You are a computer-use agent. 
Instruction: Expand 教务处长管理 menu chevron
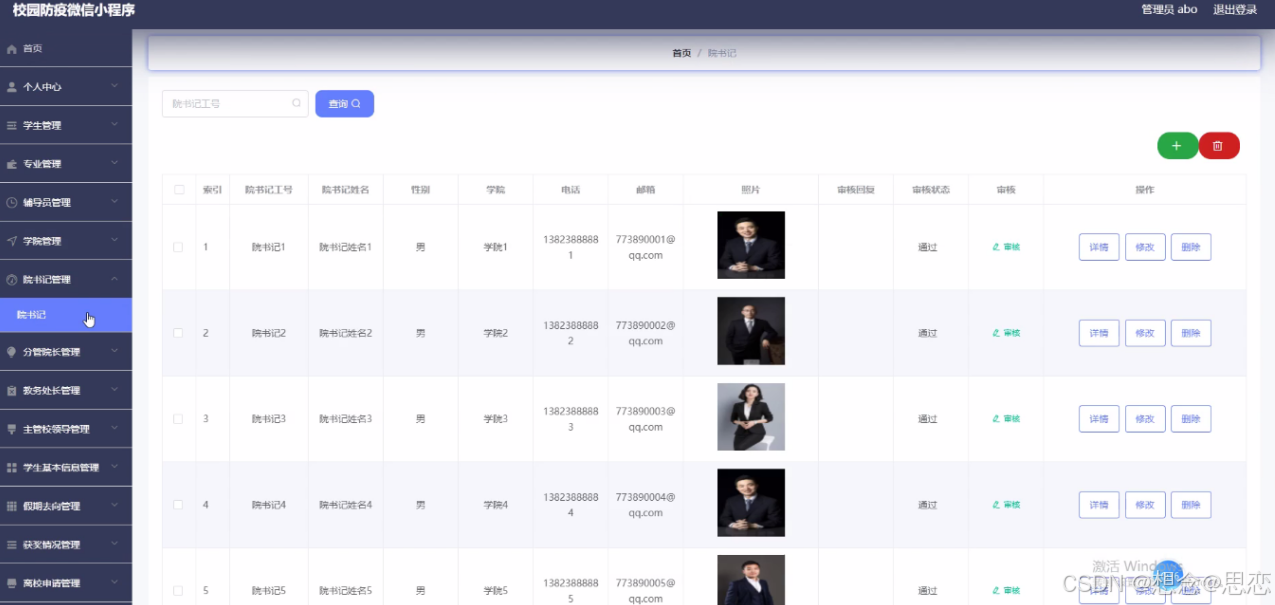tap(114, 391)
